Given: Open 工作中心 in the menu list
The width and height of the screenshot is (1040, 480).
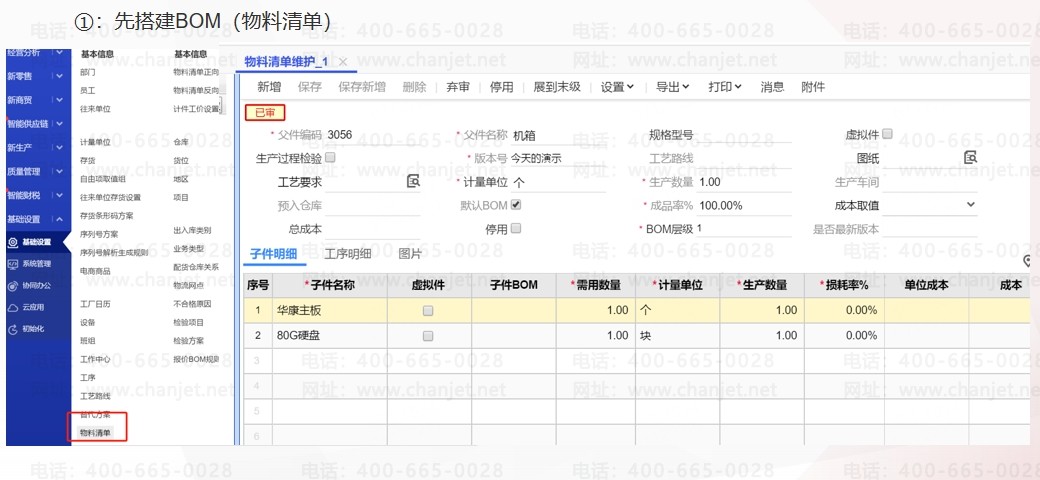Looking at the screenshot, I should tap(95, 359).
